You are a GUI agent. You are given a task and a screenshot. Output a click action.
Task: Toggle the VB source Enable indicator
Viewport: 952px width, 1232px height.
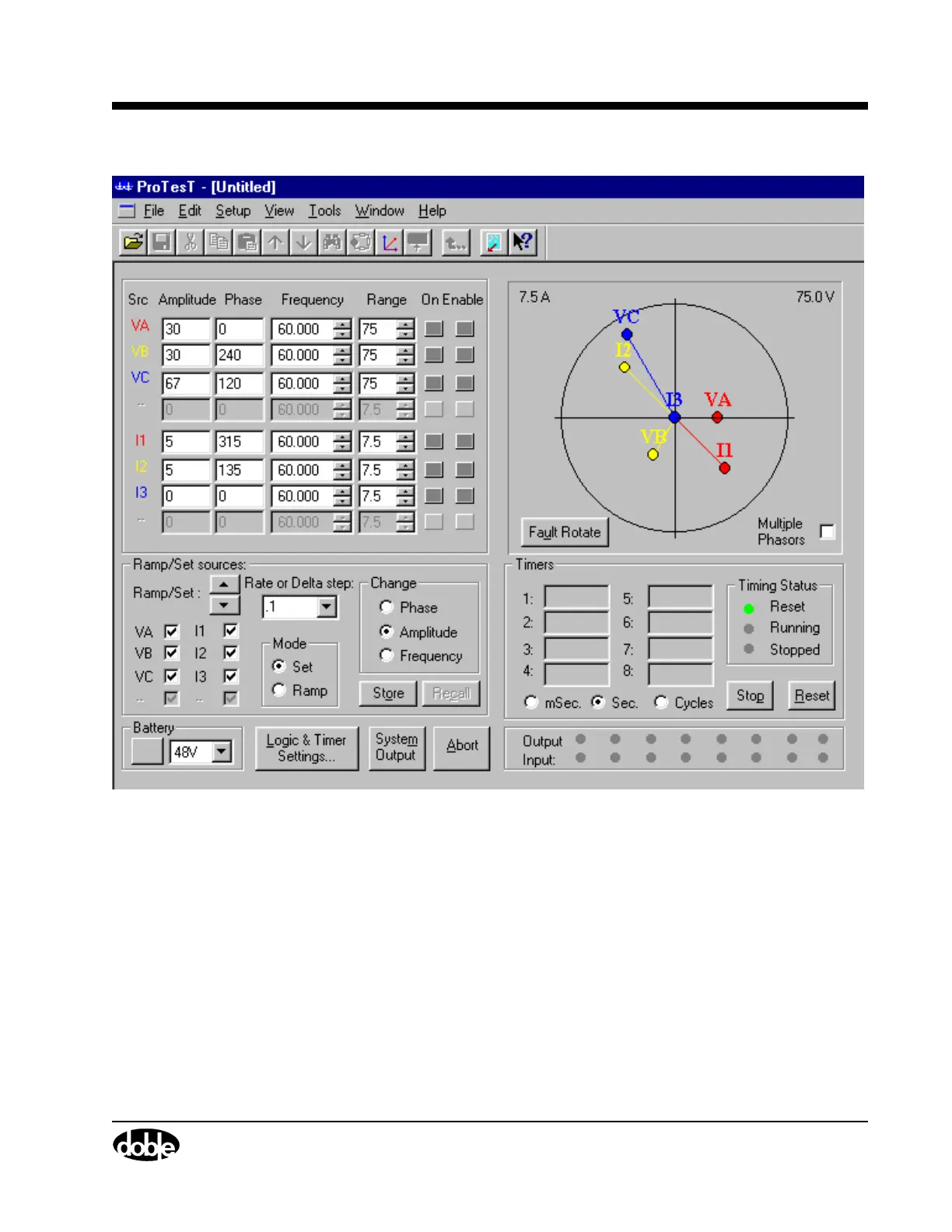pyautogui.click(x=464, y=355)
